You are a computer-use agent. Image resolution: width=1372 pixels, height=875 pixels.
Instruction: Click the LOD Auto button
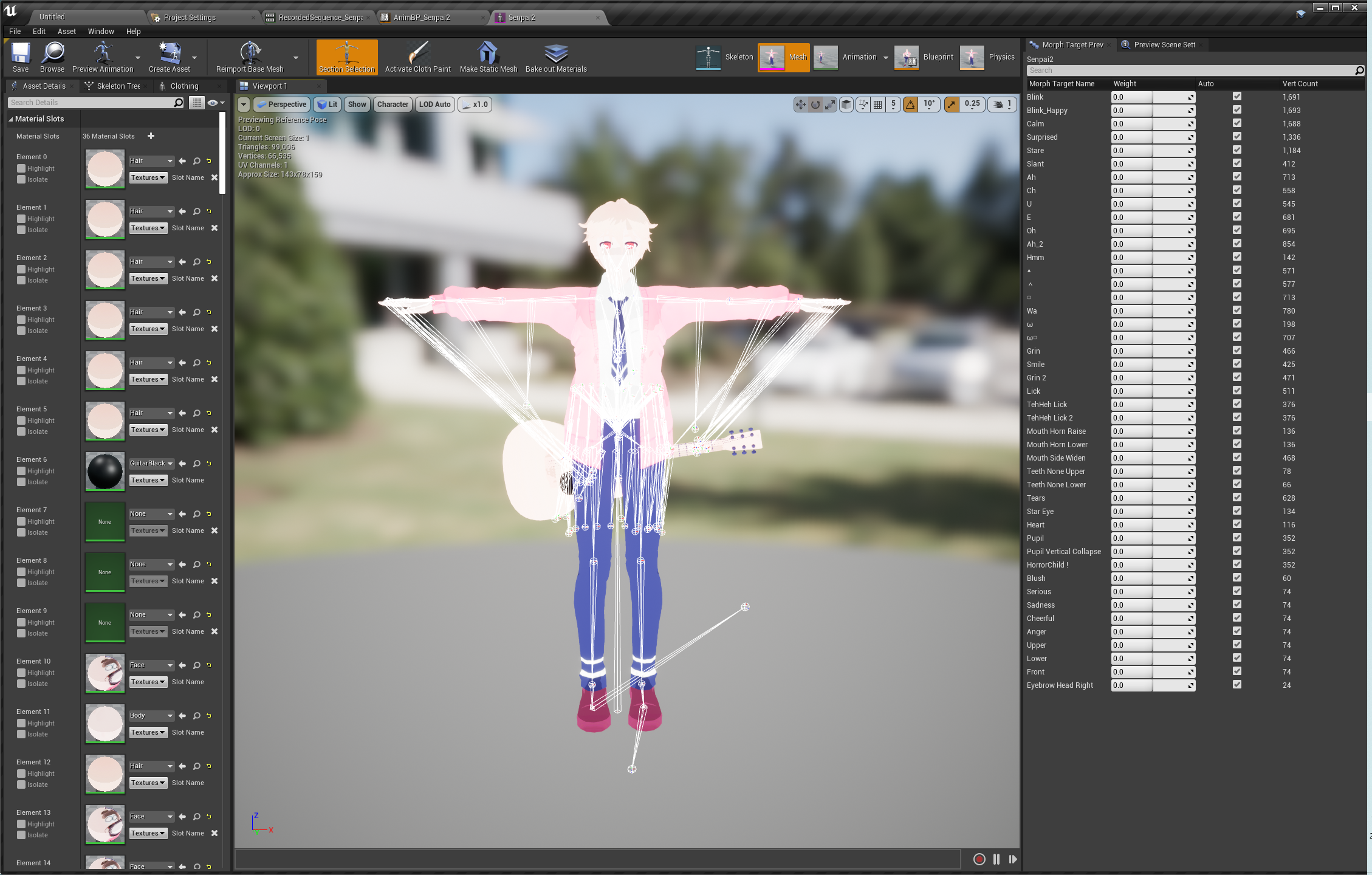click(x=434, y=105)
